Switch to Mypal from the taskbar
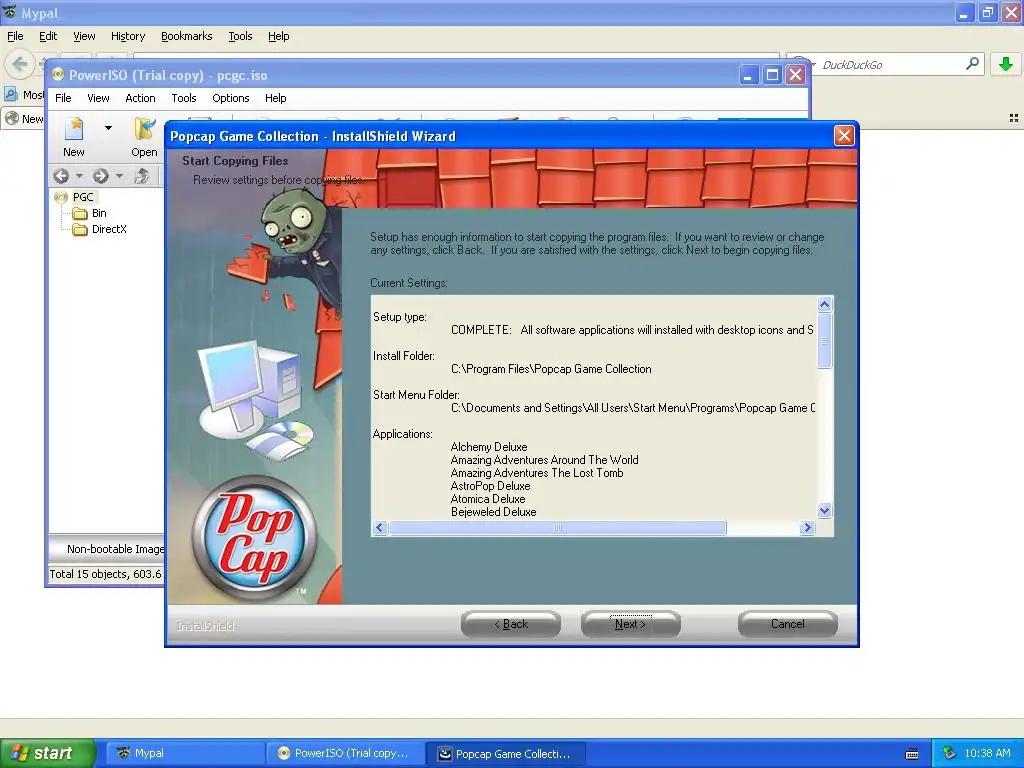The image size is (1024, 768). [x=185, y=753]
